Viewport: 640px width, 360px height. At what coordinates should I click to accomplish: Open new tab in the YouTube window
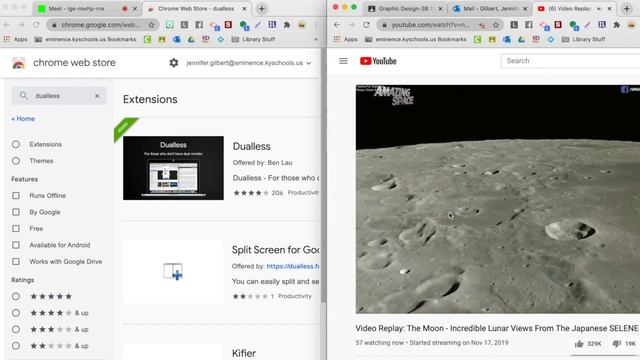[x=627, y=9]
